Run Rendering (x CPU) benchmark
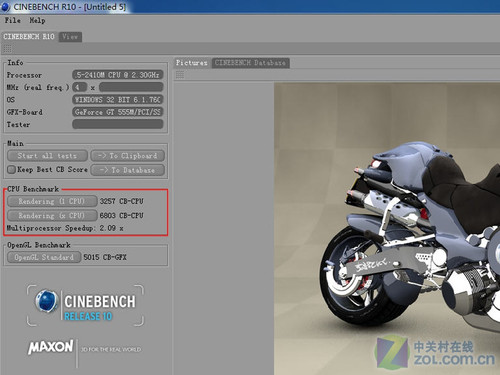Viewport: 500px width, 375px height. point(52,216)
